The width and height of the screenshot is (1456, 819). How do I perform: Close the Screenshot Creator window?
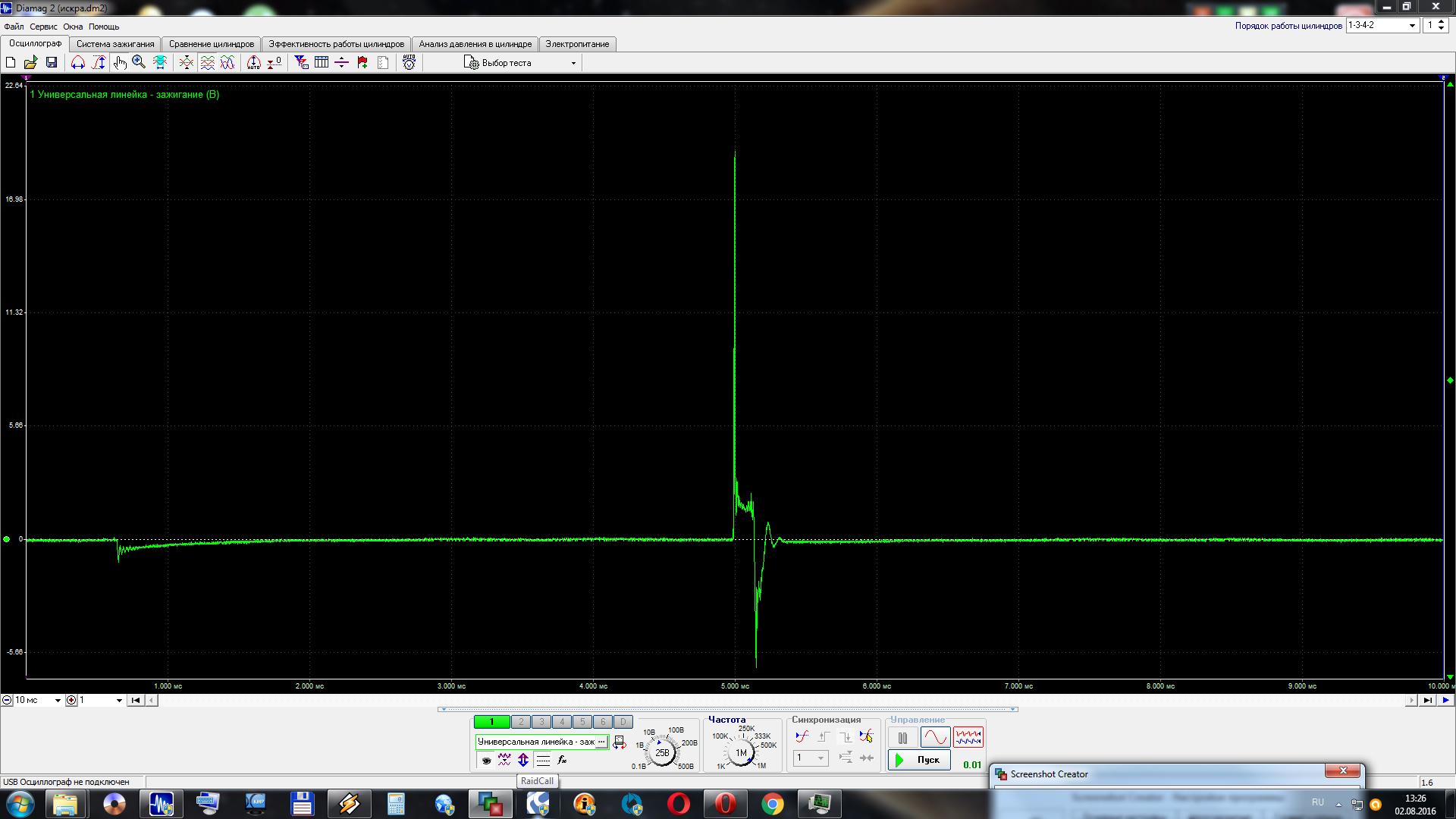click(1342, 770)
